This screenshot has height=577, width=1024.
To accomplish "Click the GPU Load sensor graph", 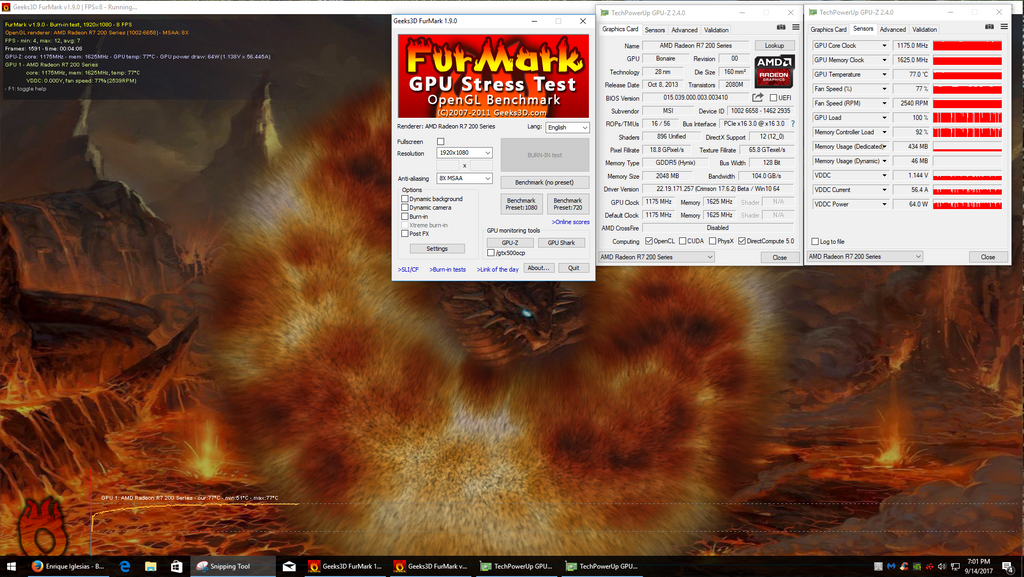I will tap(967, 117).
